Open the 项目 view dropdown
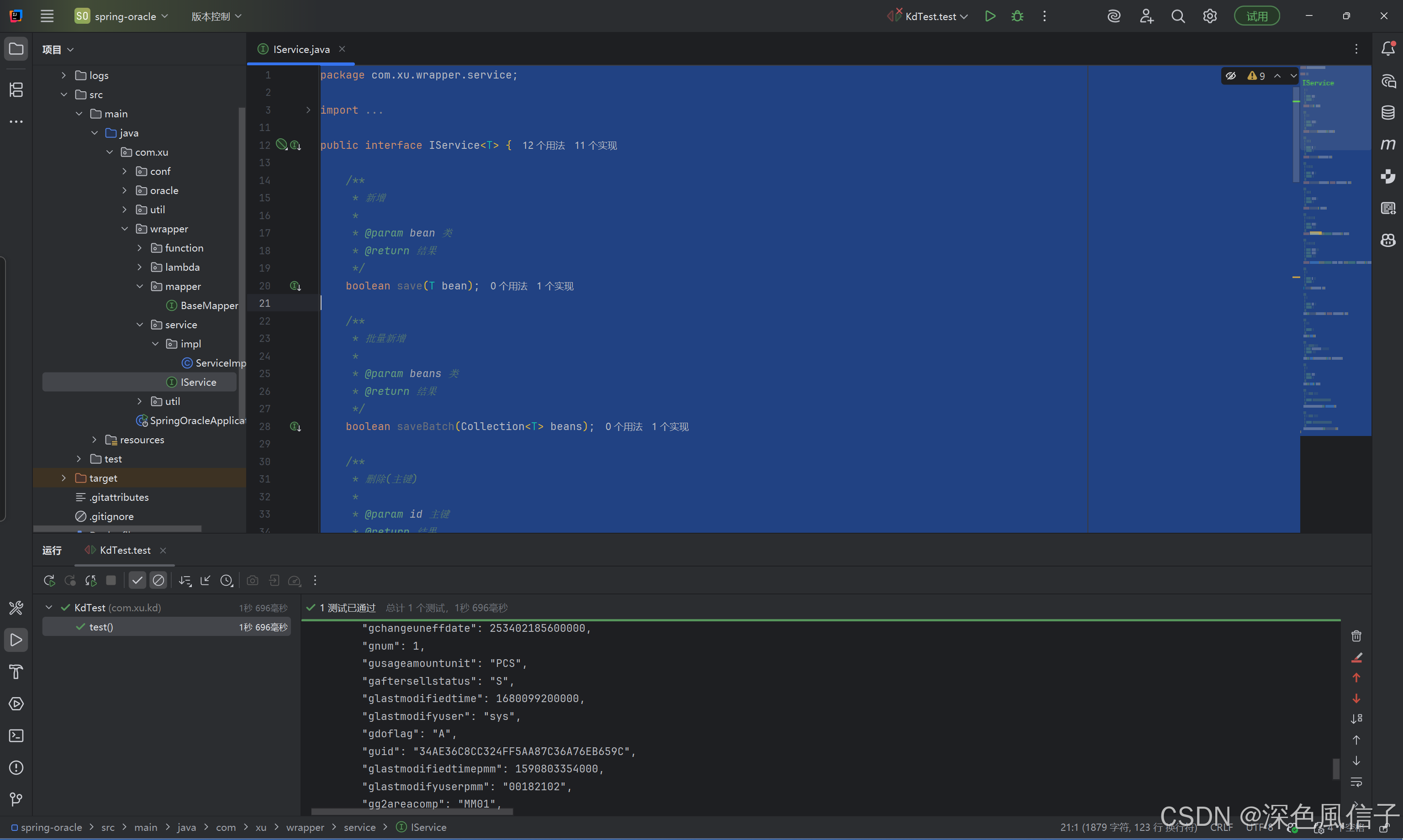 click(x=58, y=49)
